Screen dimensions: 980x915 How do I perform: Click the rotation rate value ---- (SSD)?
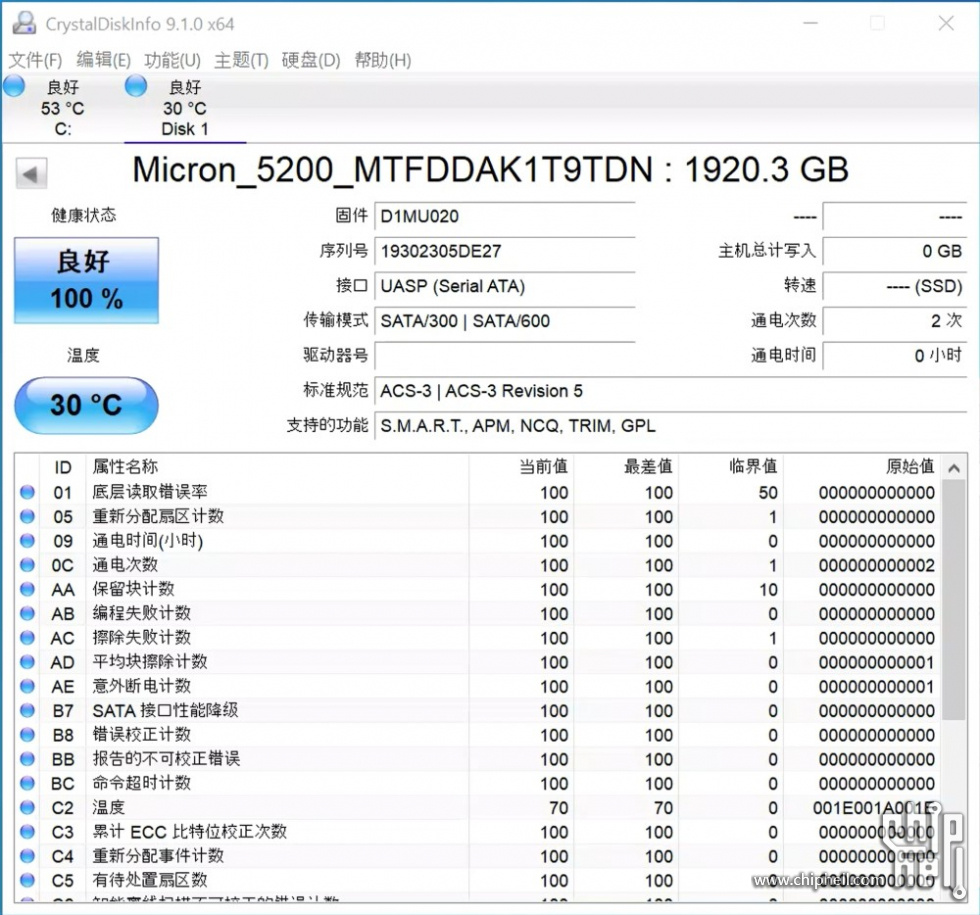click(x=895, y=287)
